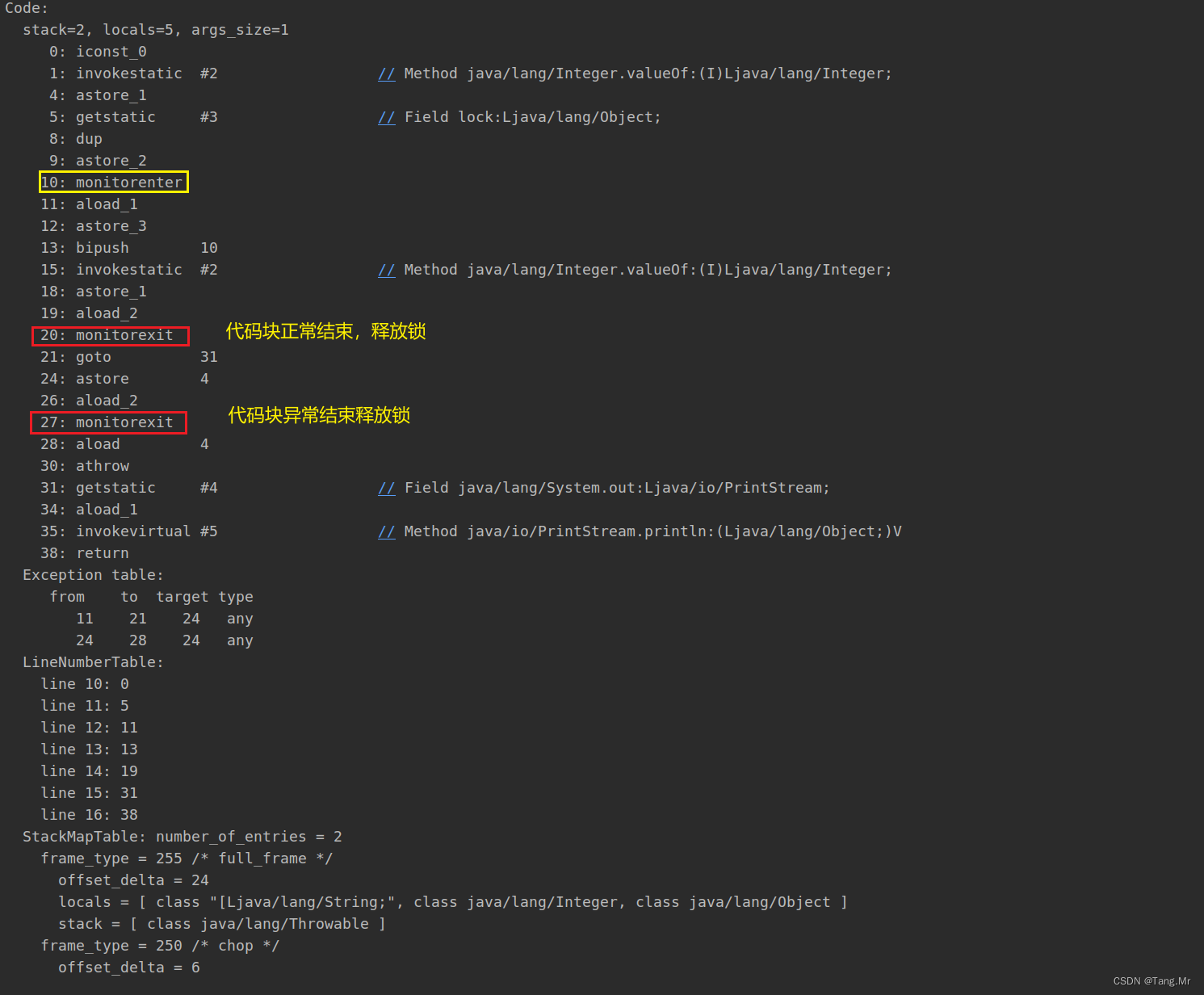The width and height of the screenshot is (1204, 995).
Task: Click the '//' link beside valueOf at offset 1
Action: [x=387, y=73]
